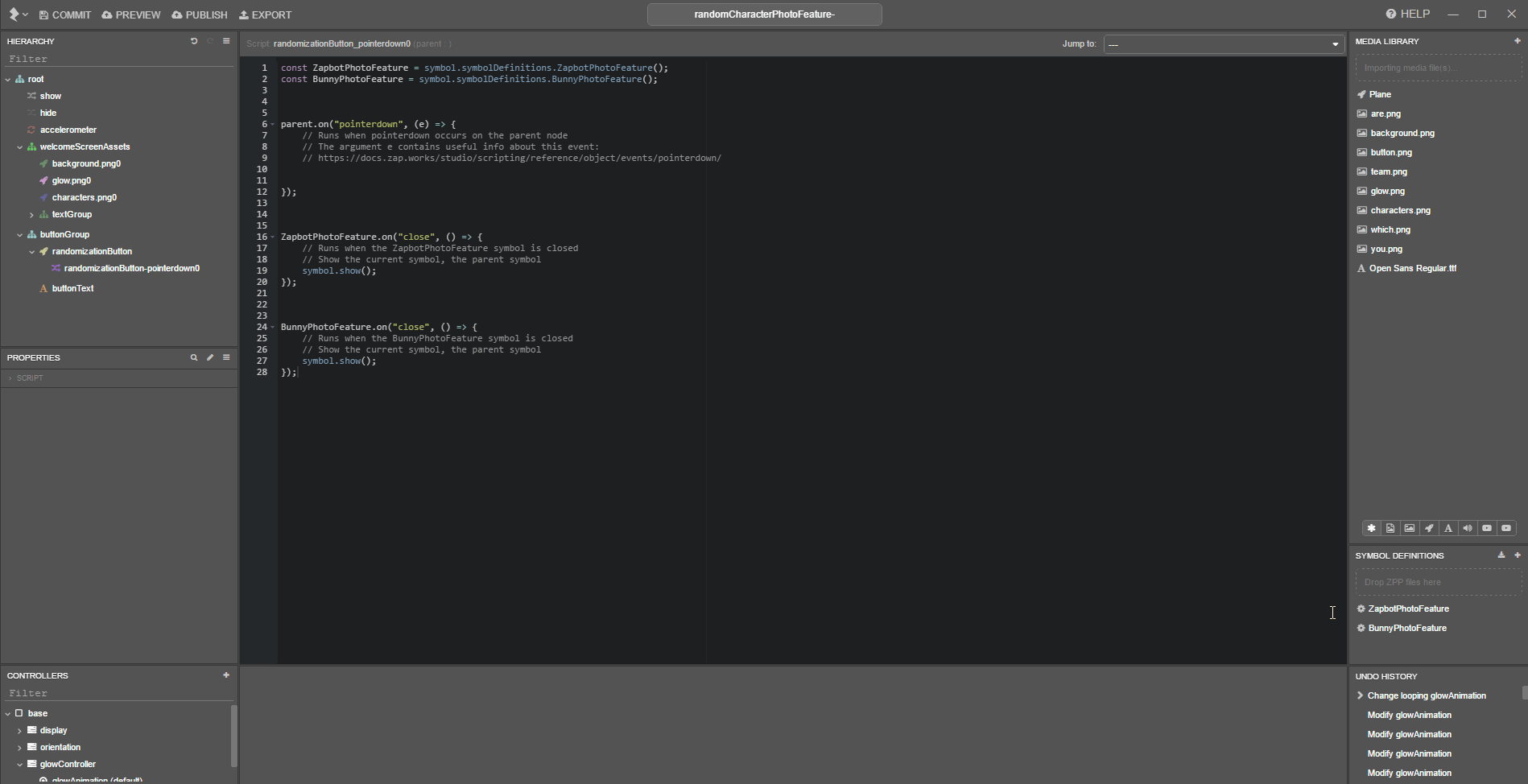
Task: Select characters.png in the media library
Action: click(x=1400, y=210)
